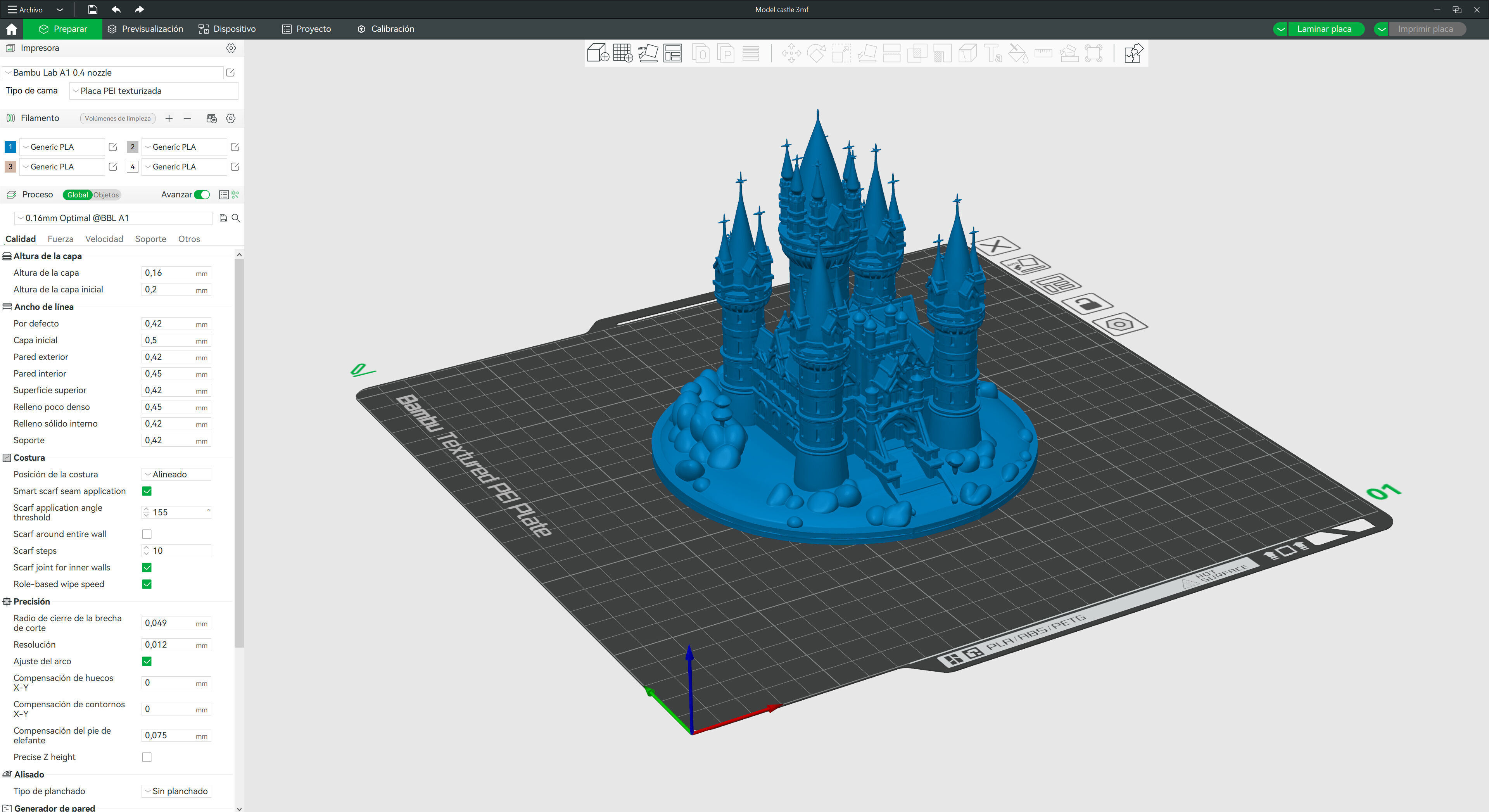
Task: Open Tipo de cama dropdown
Action: tap(154, 91)
